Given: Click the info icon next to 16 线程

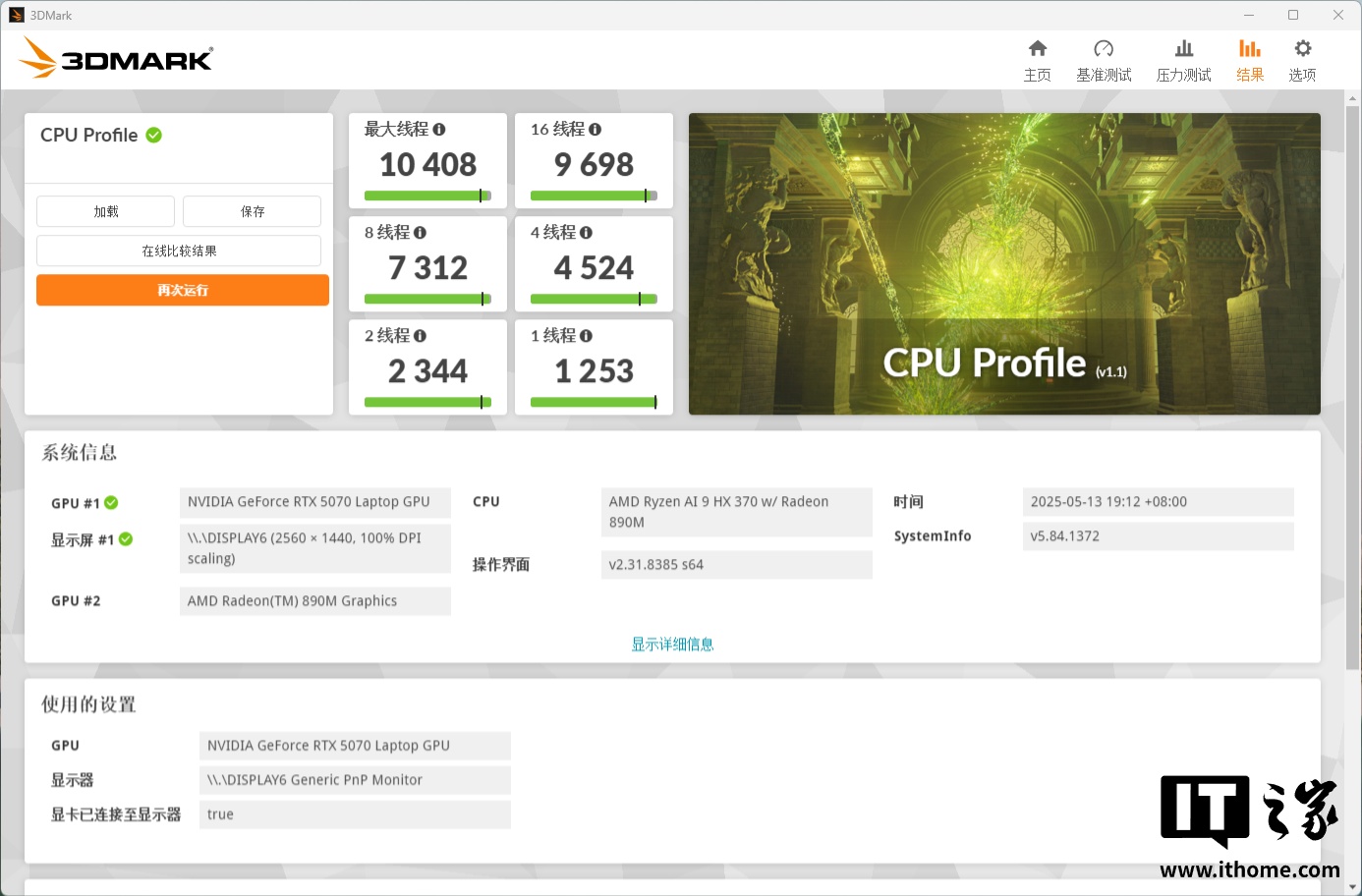Looking at the screenshot, I should tap(595, 130).
